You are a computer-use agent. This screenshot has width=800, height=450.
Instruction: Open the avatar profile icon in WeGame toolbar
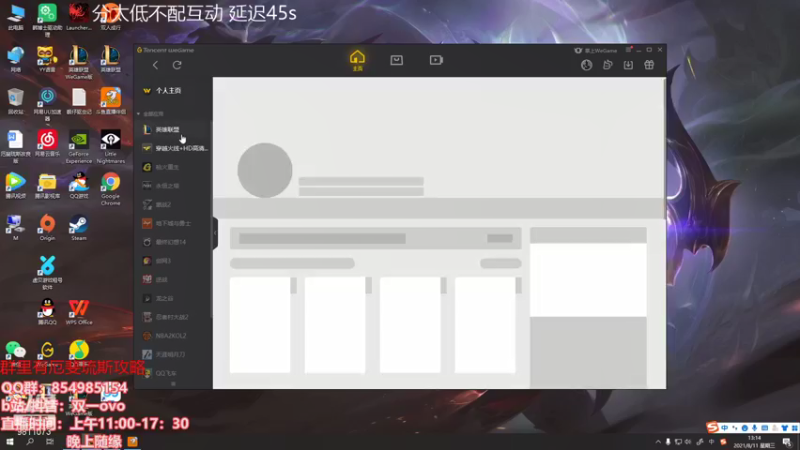pyautogui.click(x=586, y=65)
